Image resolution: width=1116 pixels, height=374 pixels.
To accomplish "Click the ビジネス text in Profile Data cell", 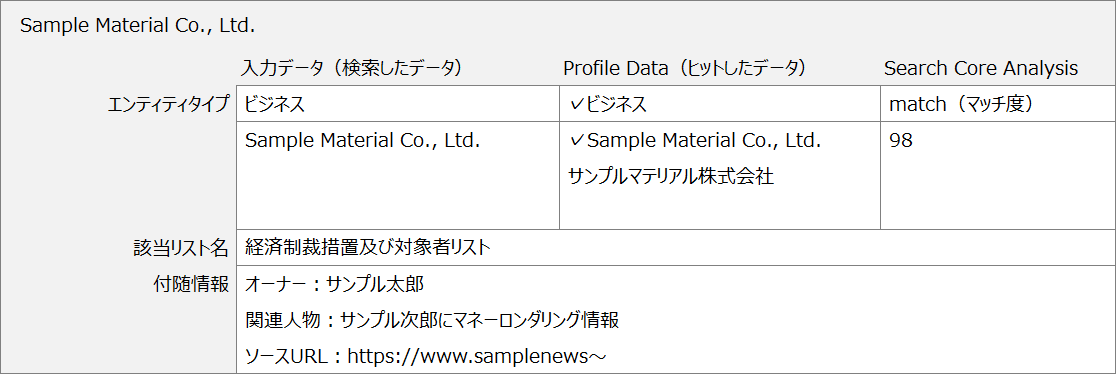I will click(616, 105).
